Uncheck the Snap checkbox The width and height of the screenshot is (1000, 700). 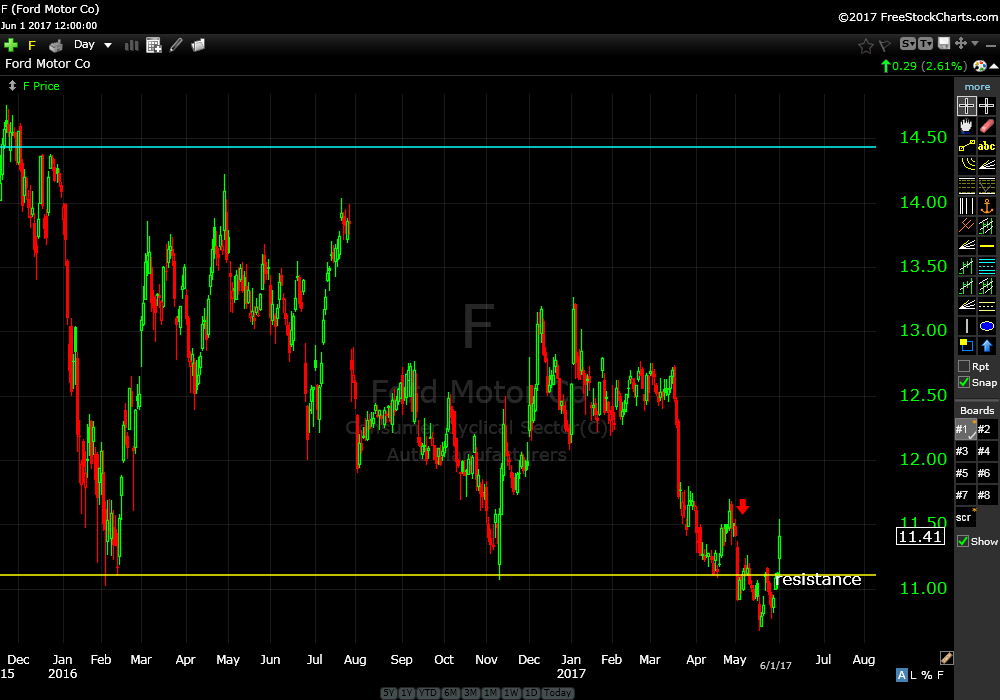[x=964, y=383]
